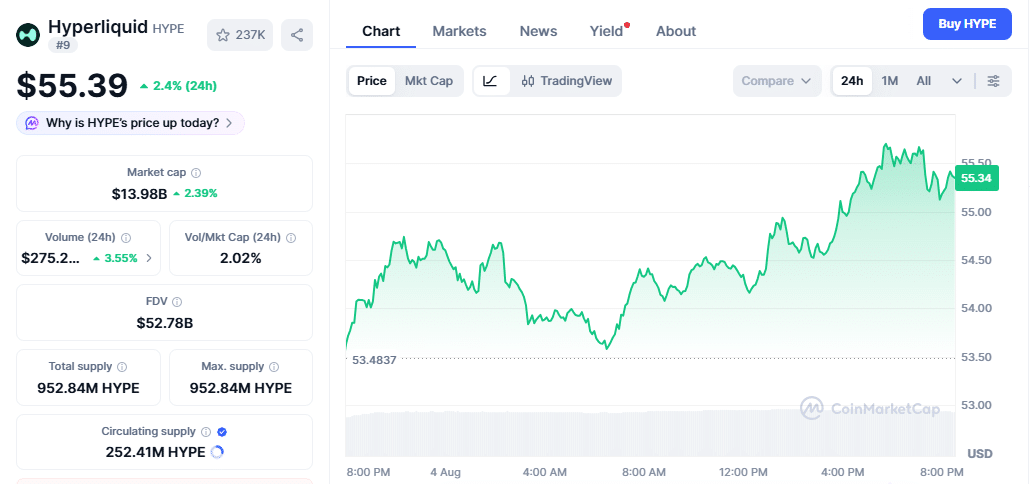1030x484 pixels.
Task: Click the $55.39 price text
Action: pyautogui.click(x=72, y=86)
